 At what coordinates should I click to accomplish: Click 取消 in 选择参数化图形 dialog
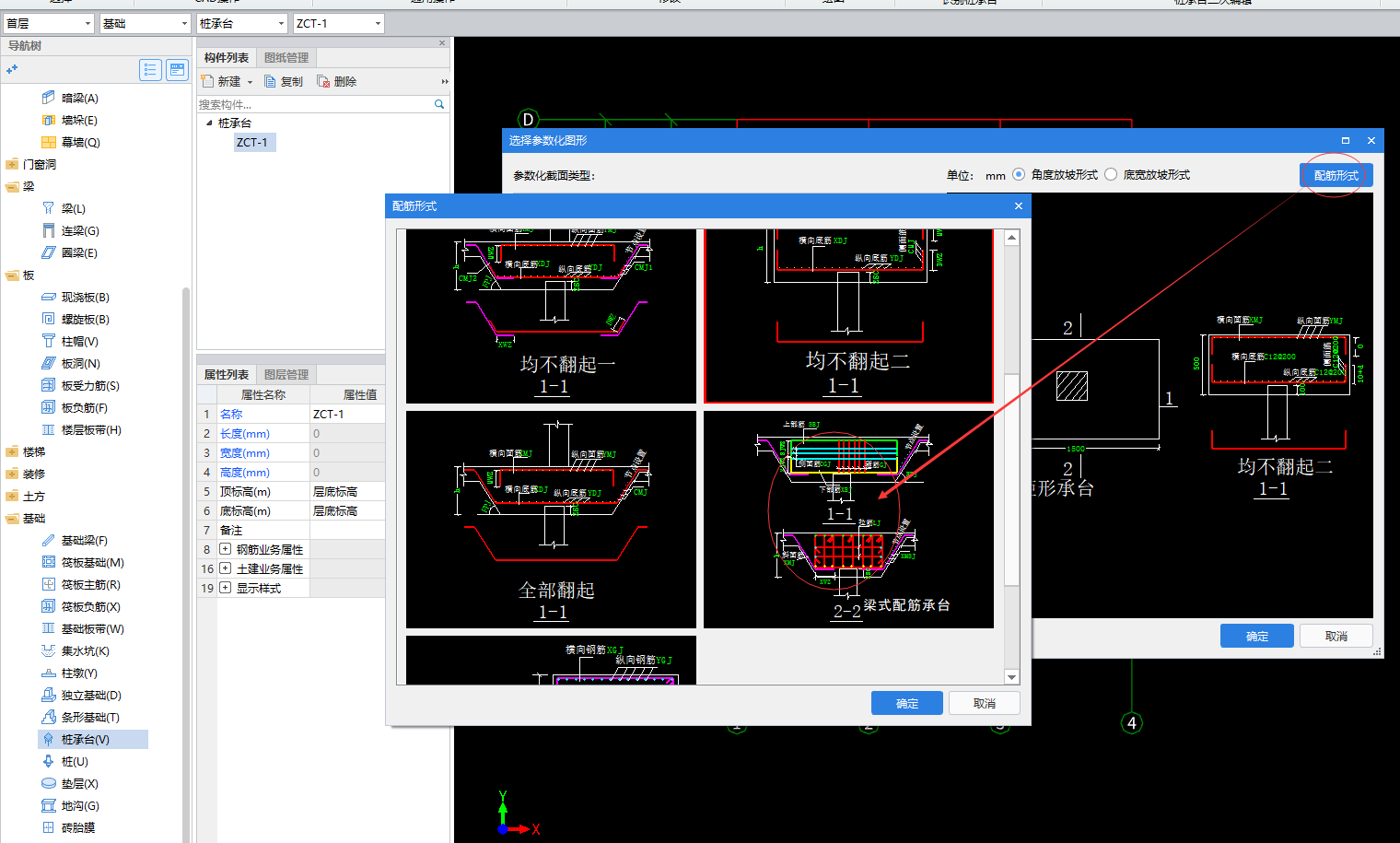[x=1336, y=636]
